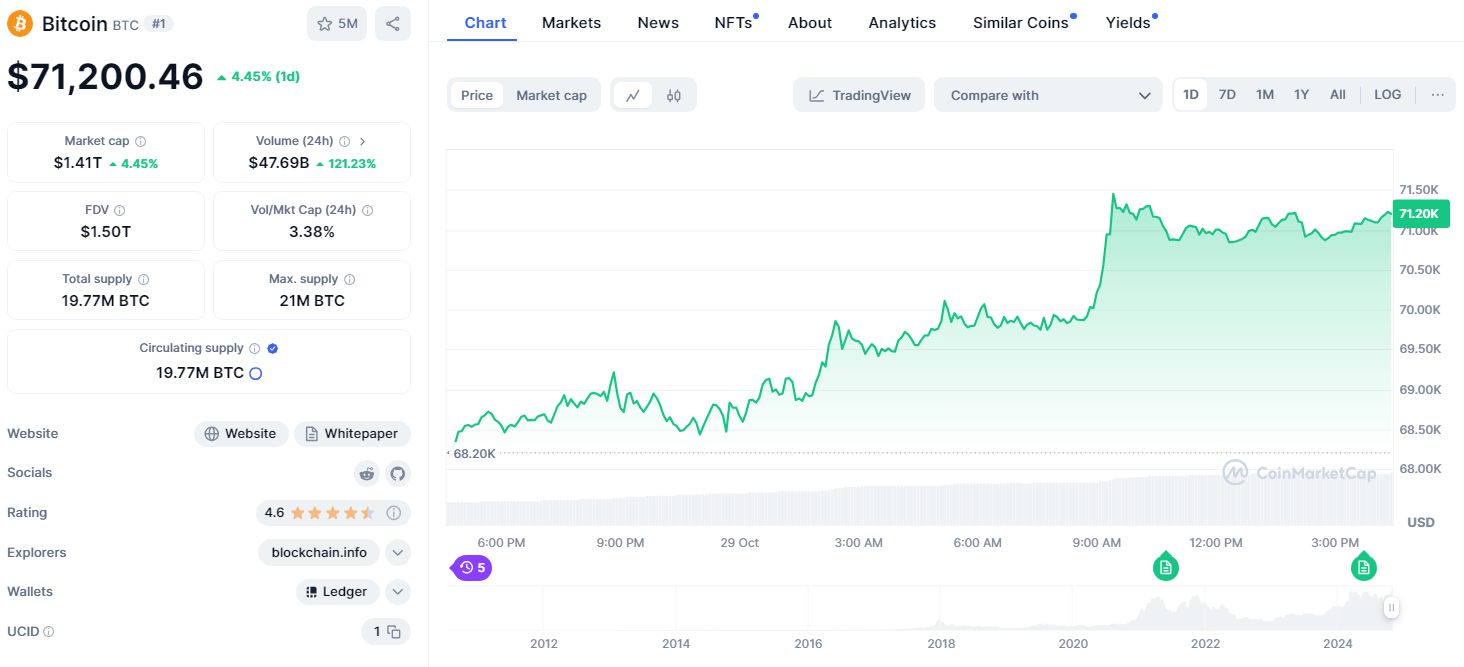The width and height of the screenshot is (1464, 667).
Task: Open the Whitepaper link
Action: [x=352, y=434]
